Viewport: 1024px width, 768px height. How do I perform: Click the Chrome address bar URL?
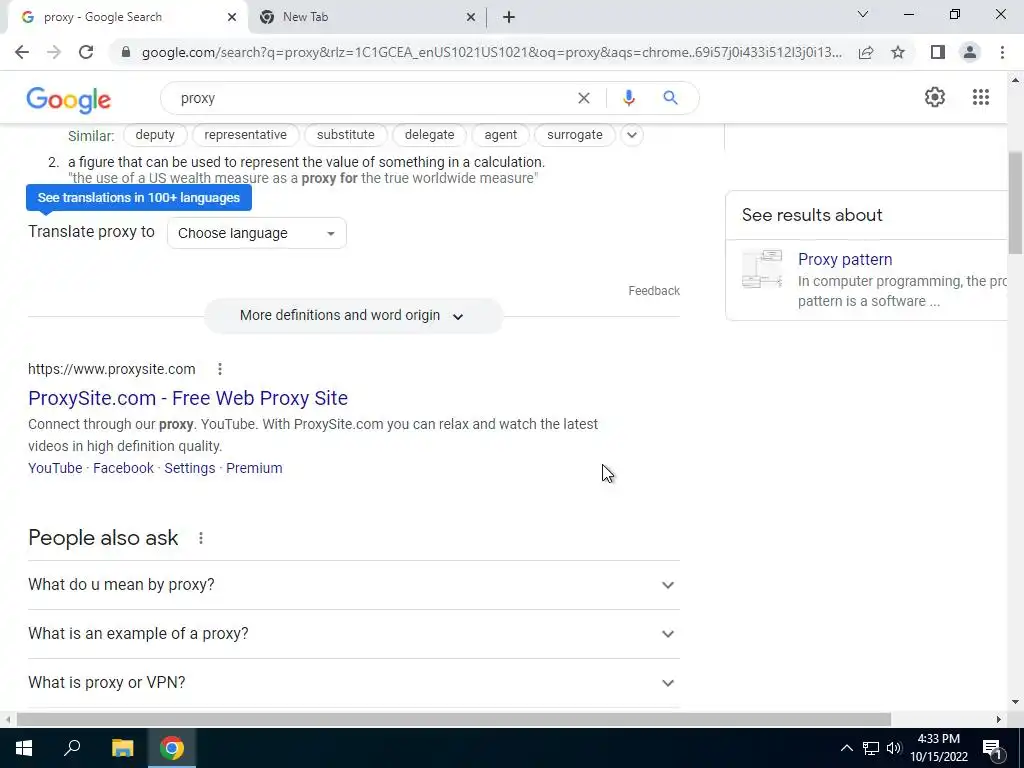click(x=492, y=52)
